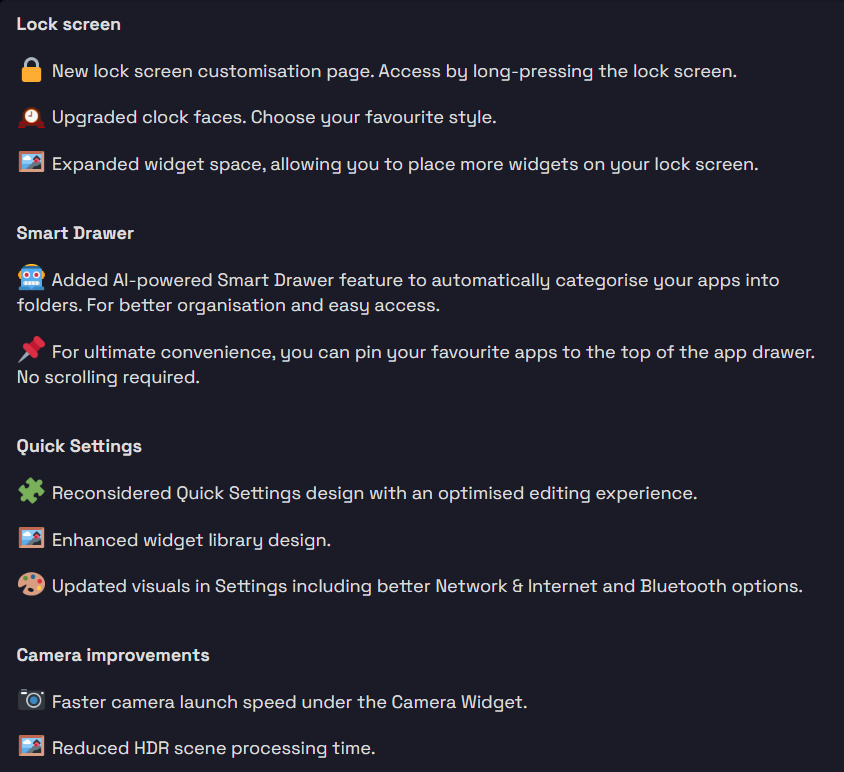844x772 pixels.
Task: Click the Smart Drawer heading
Action: click(75, 233)
